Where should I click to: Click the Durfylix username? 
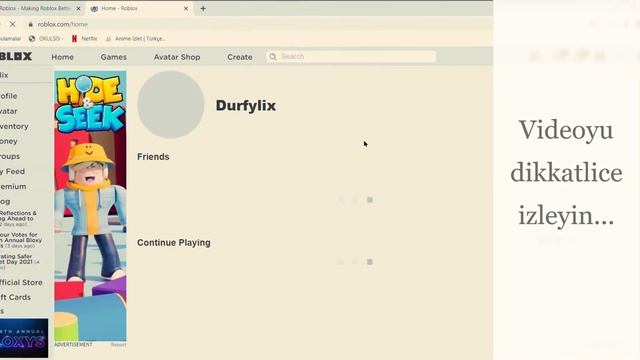(246, 106)
